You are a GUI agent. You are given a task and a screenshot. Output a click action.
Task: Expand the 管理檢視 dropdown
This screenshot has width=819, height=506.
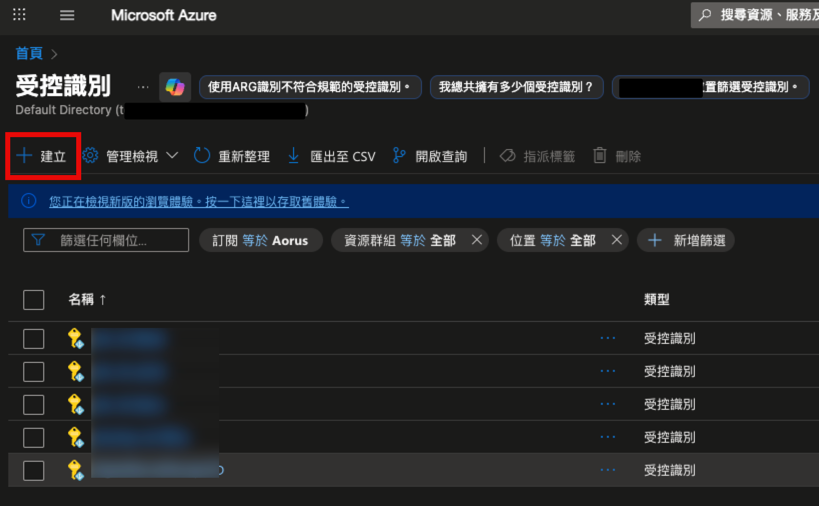click(130, 156)
